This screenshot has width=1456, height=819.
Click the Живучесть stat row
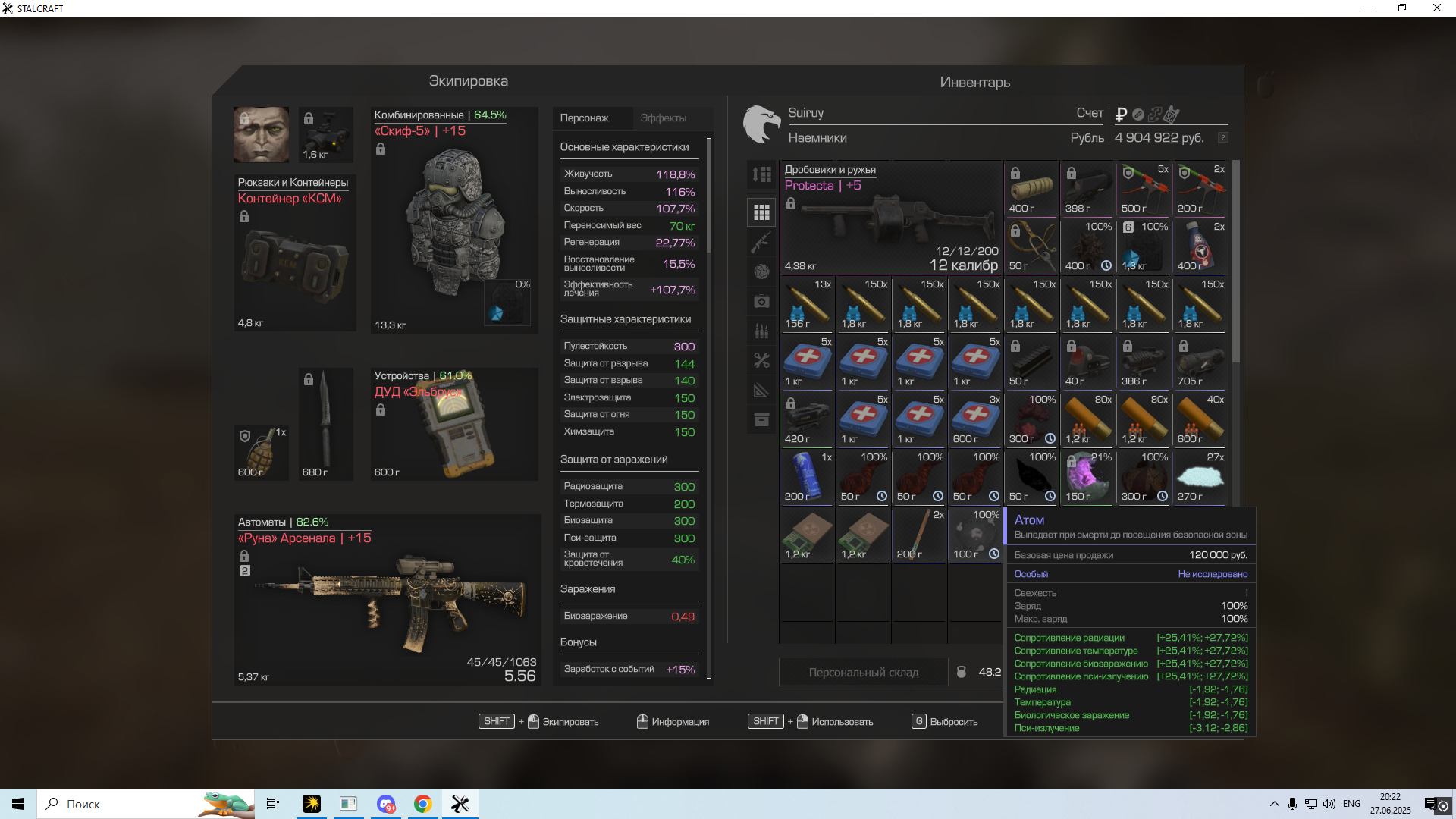(629, 174)
